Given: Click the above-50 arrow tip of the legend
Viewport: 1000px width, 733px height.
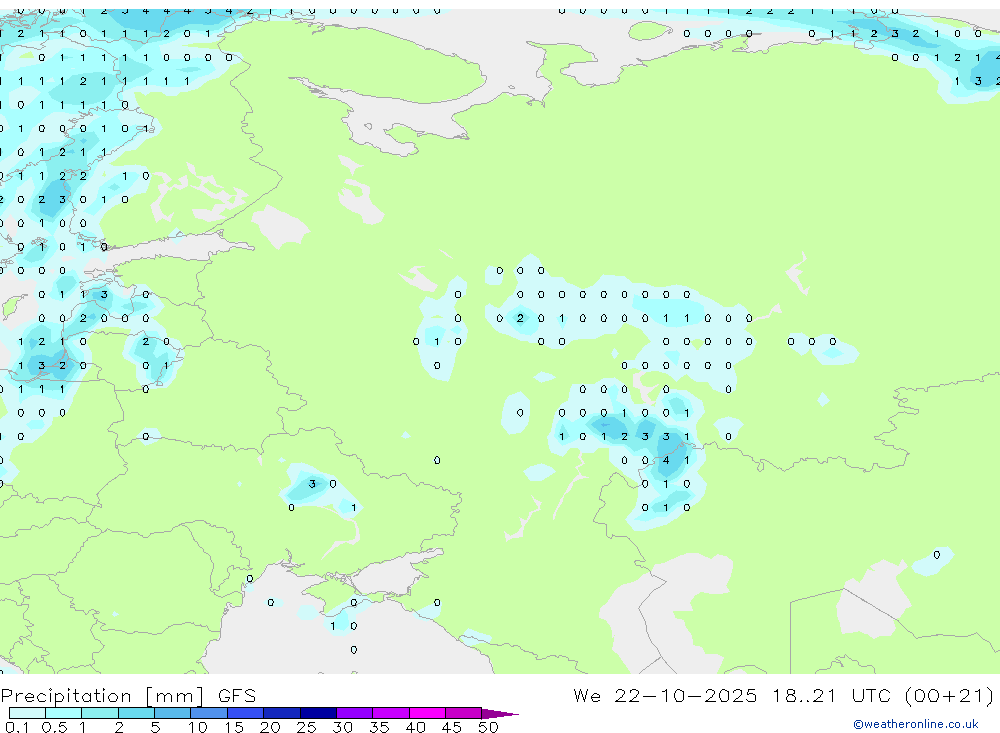Looking at the screenshot, I should (499, 713).
